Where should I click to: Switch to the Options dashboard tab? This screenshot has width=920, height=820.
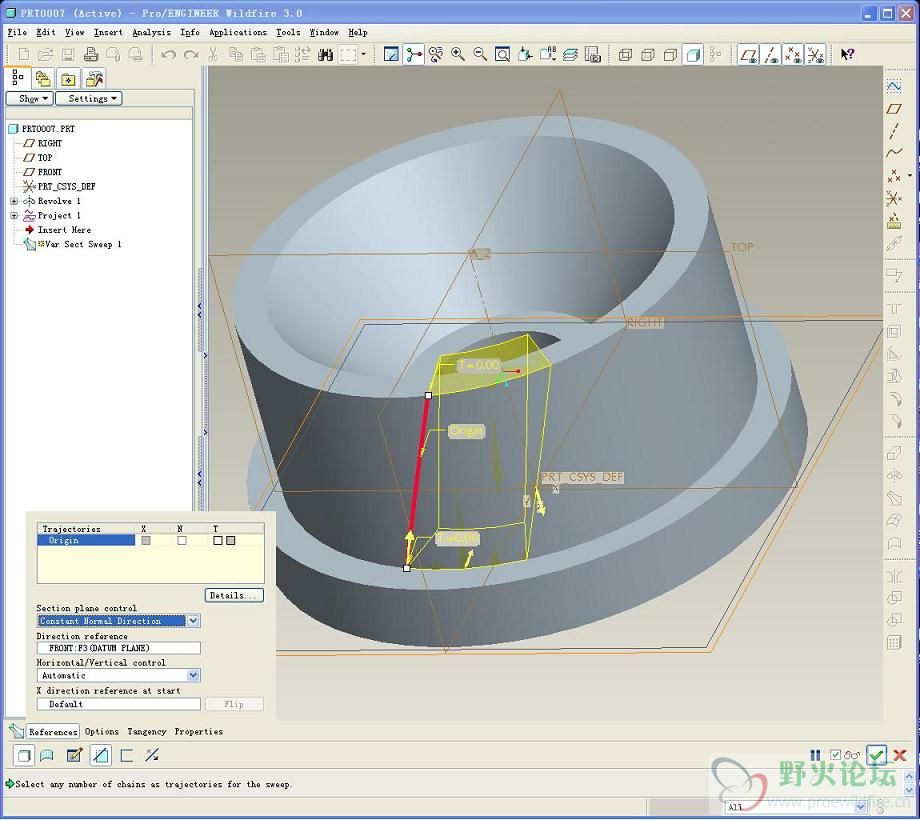point(102,731)
